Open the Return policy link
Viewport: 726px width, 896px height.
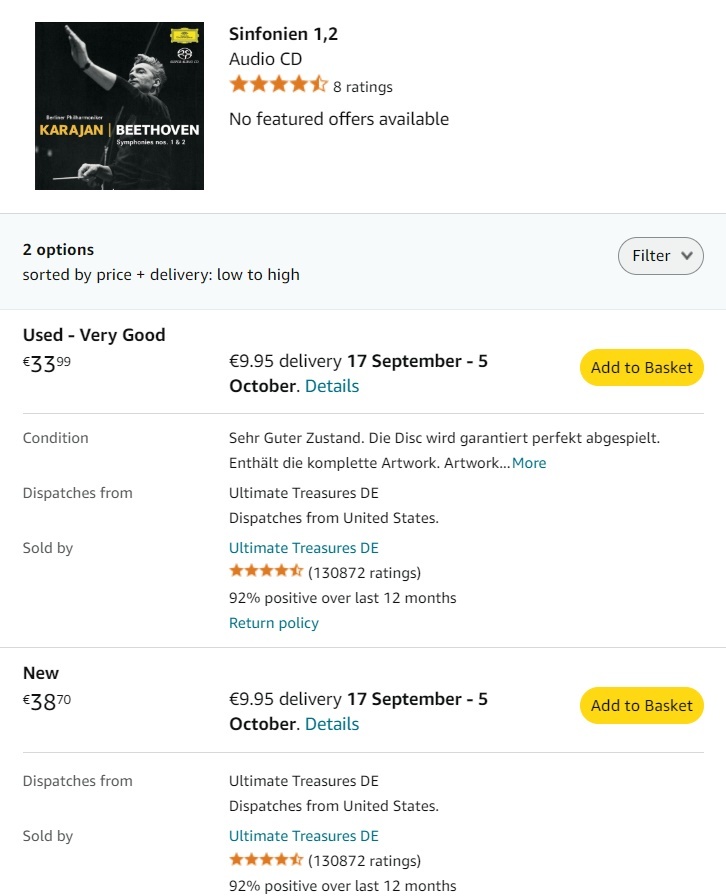point(274,623)
